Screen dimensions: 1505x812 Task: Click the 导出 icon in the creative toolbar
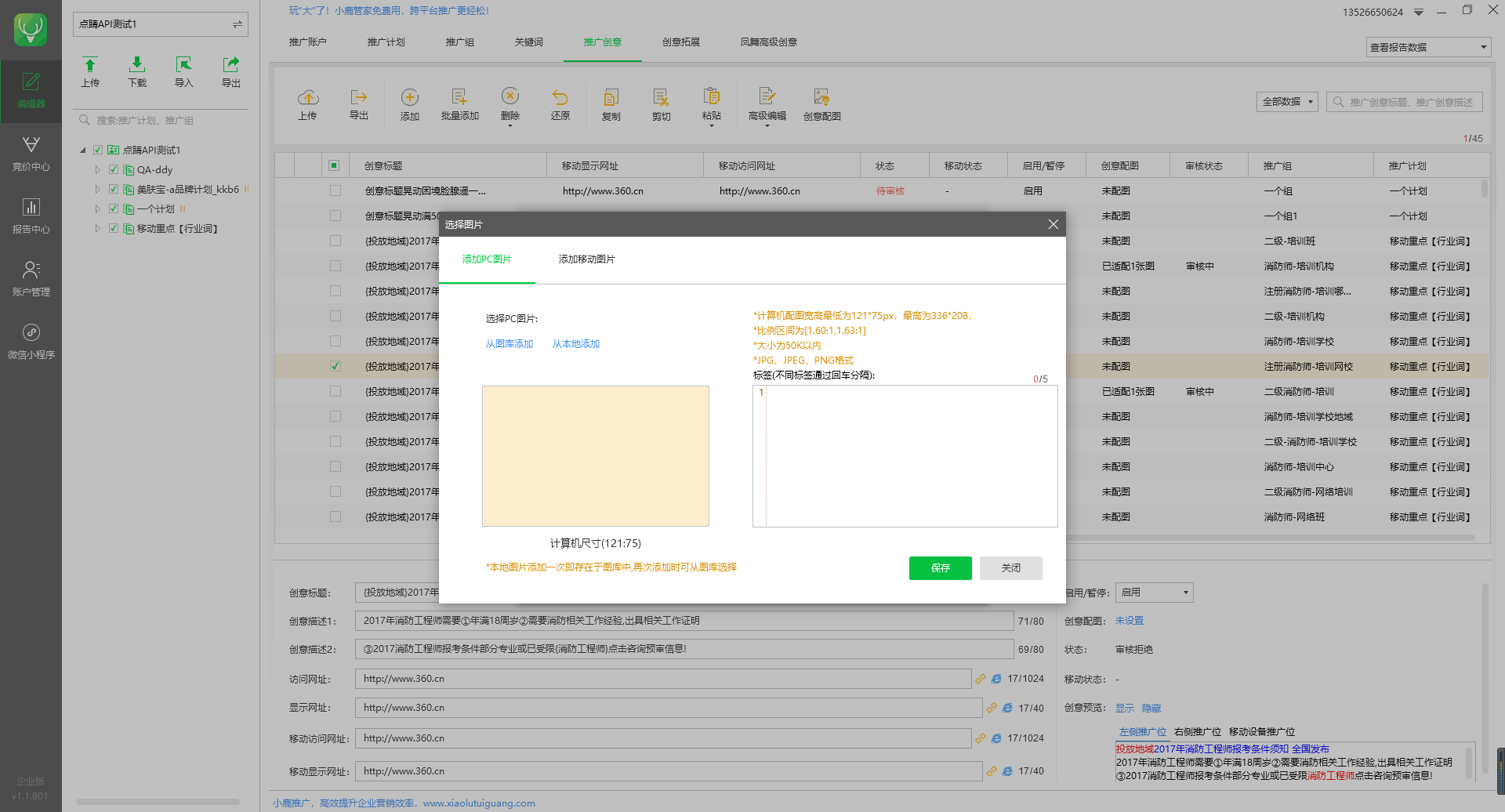click(359, 97)
